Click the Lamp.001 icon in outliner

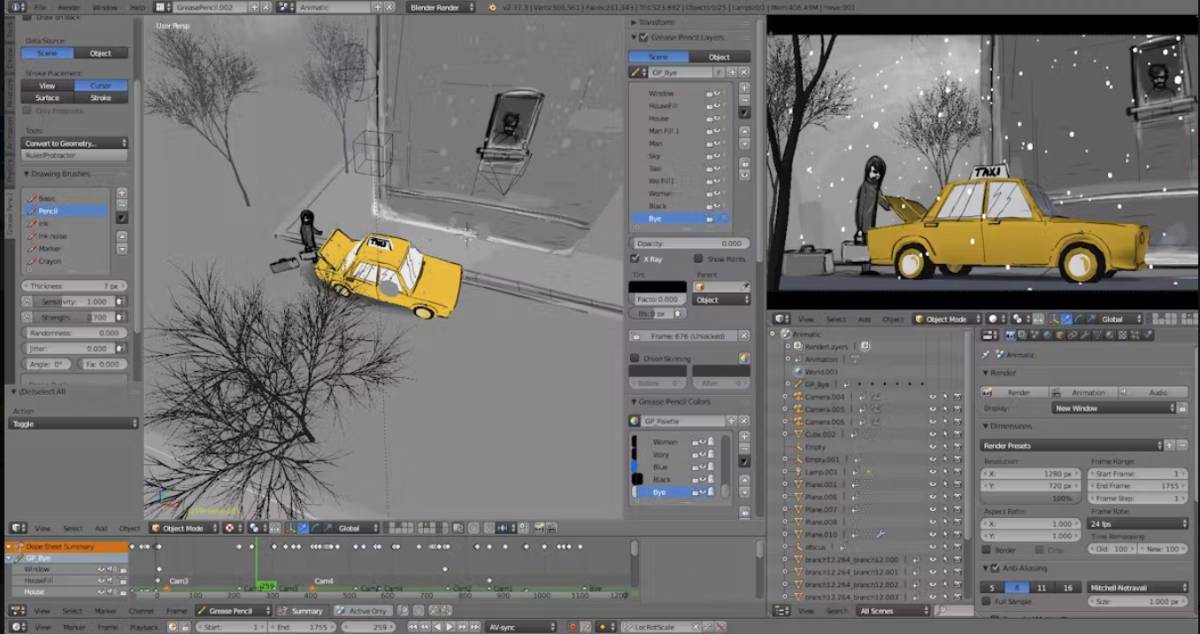coord(797,471)
